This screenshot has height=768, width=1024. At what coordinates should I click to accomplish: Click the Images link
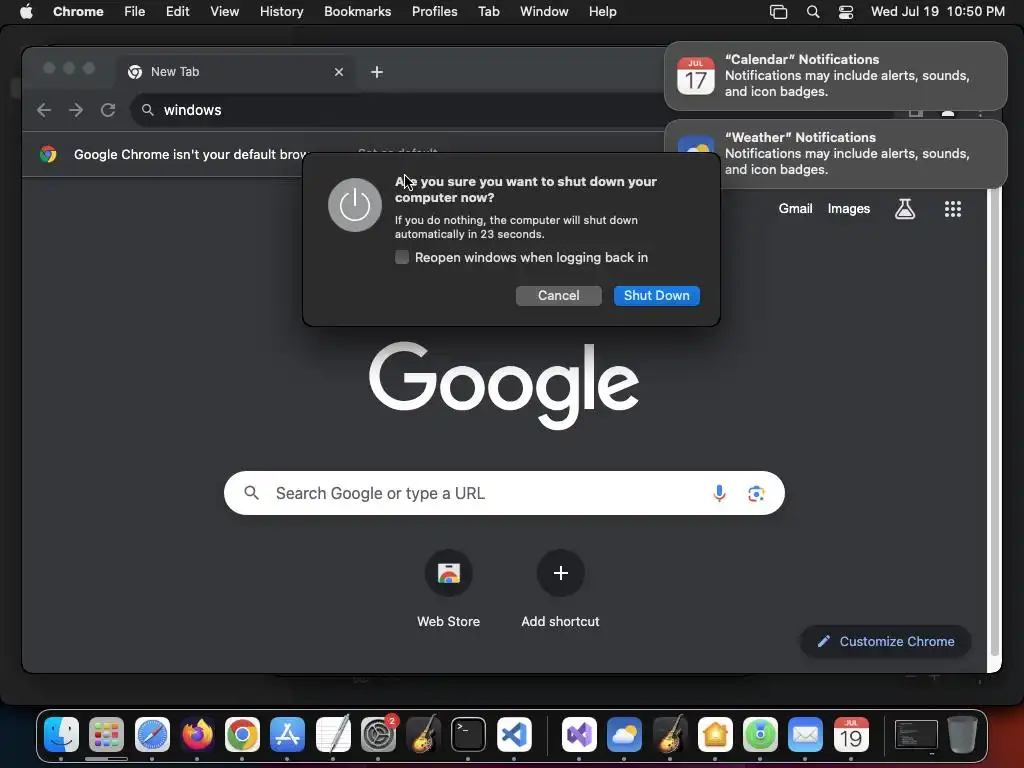[x=848, y=209]
